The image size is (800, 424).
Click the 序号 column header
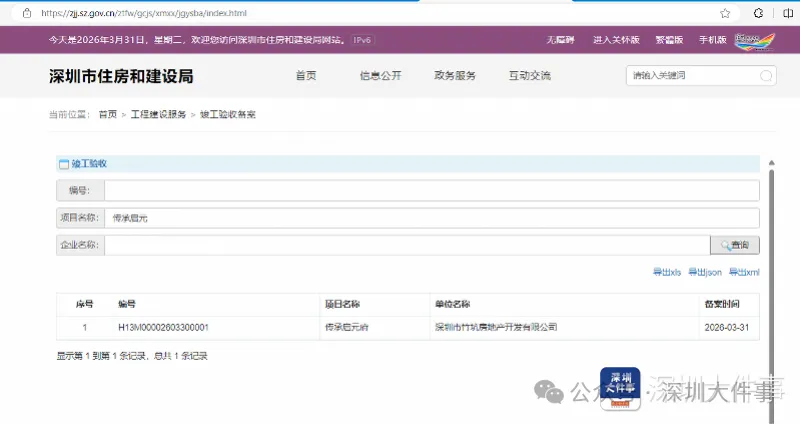(85, 304)
